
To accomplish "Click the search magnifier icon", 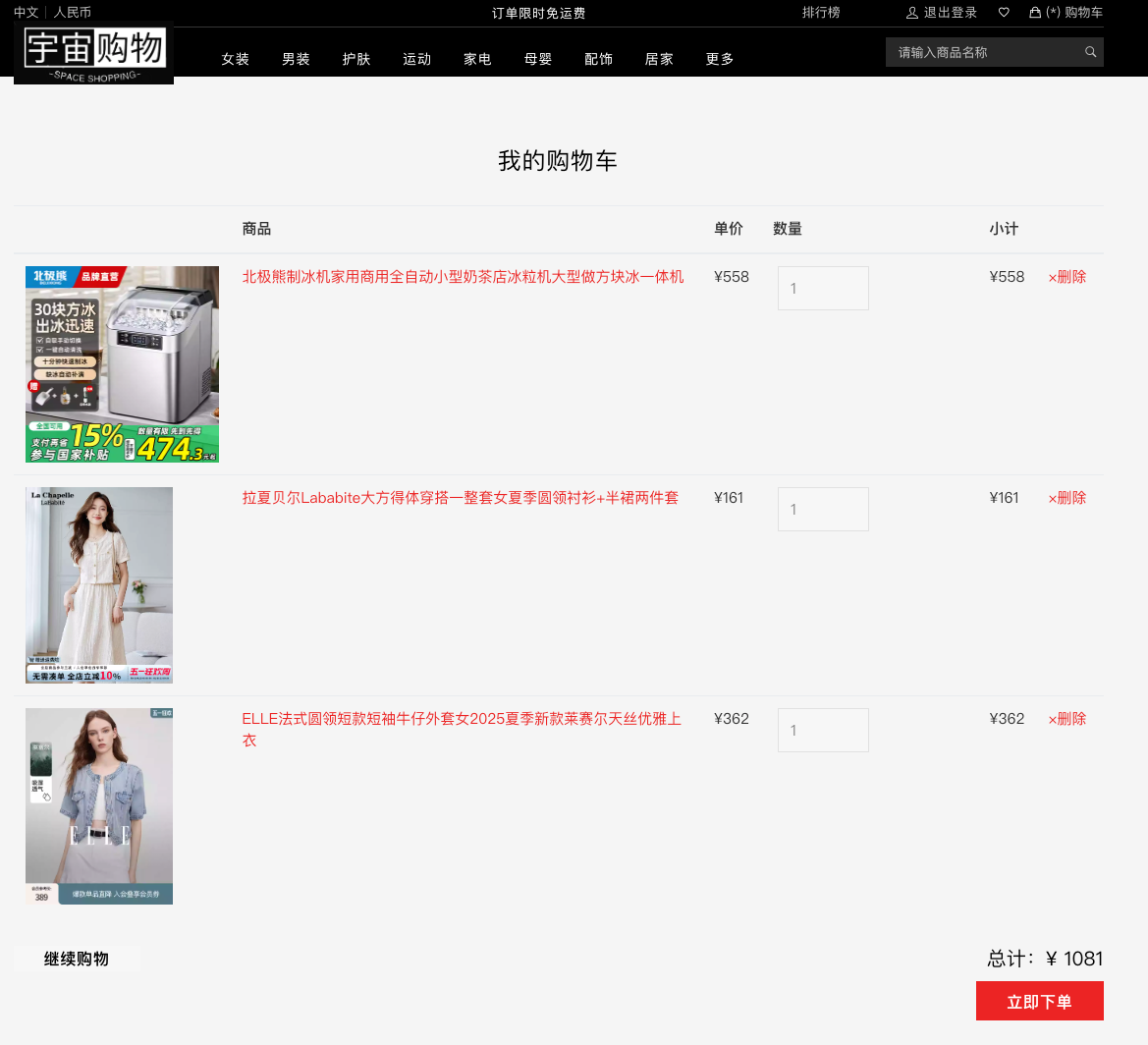I will 1090,52.
